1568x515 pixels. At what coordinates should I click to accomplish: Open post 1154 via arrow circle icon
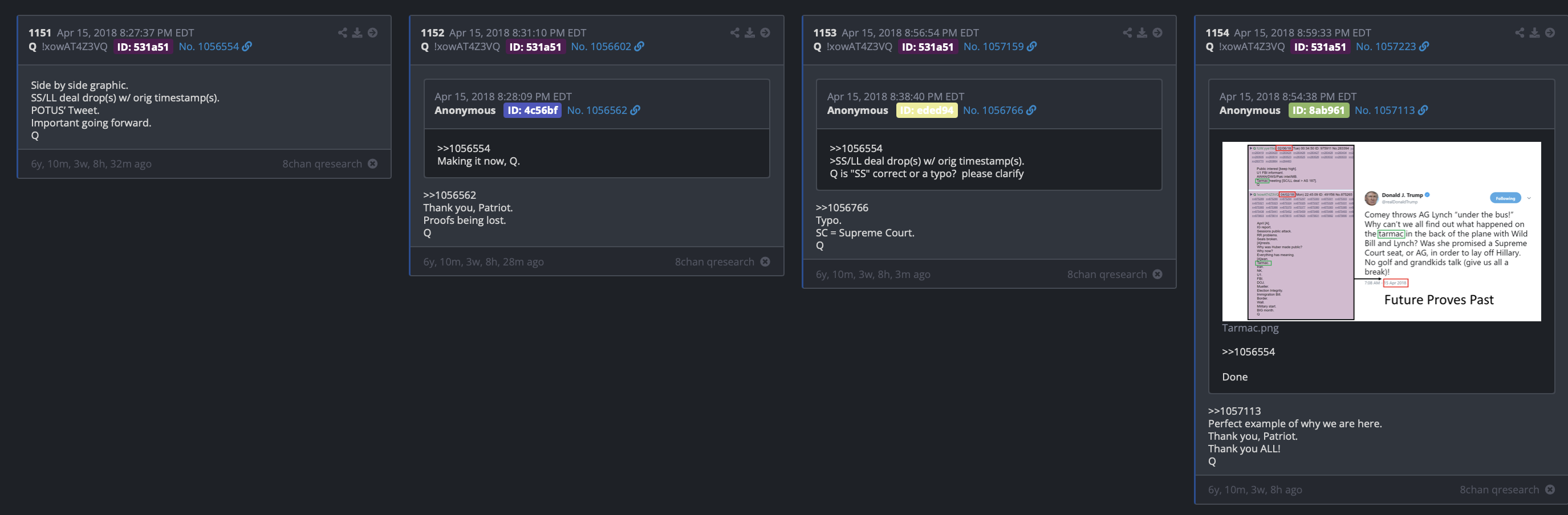1550,33
